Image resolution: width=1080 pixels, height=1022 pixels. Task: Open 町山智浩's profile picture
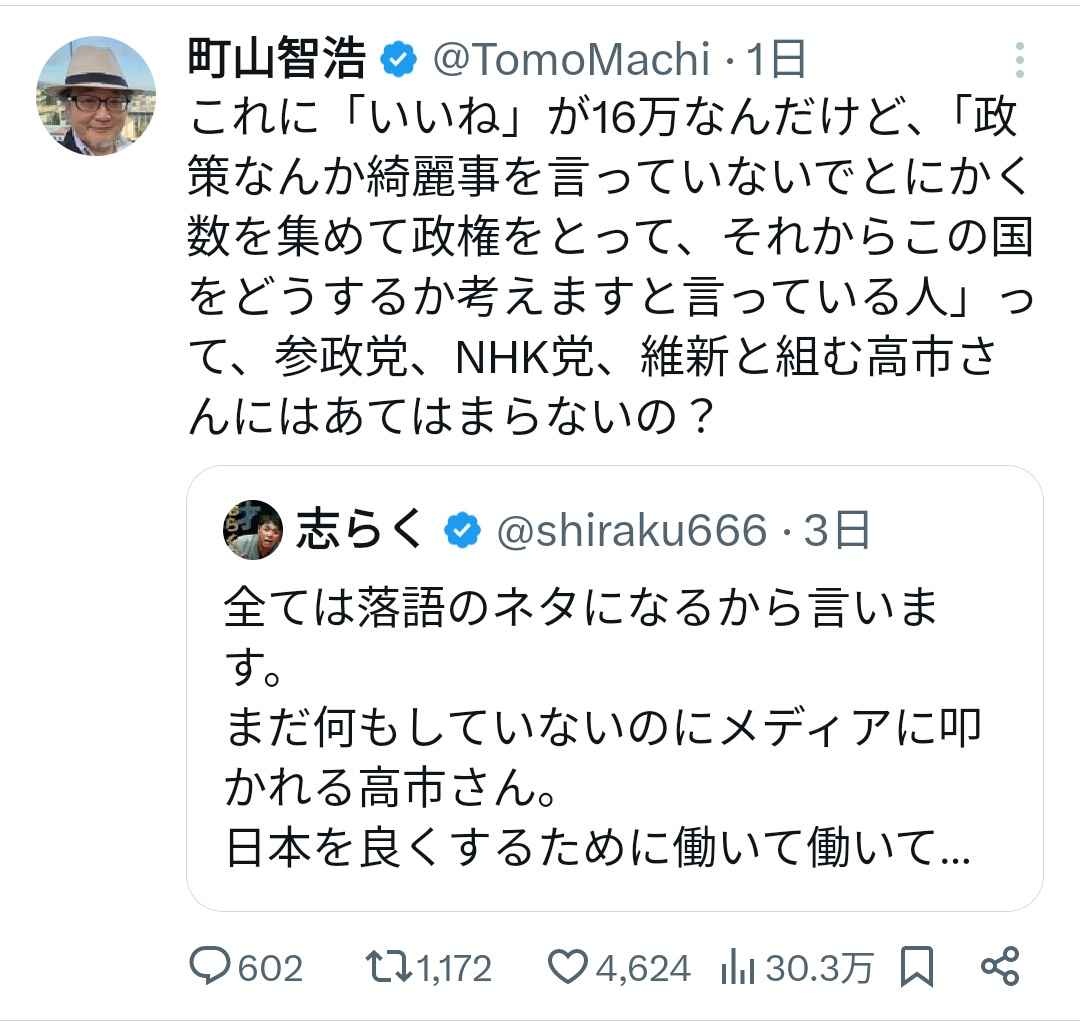point(97,96)
